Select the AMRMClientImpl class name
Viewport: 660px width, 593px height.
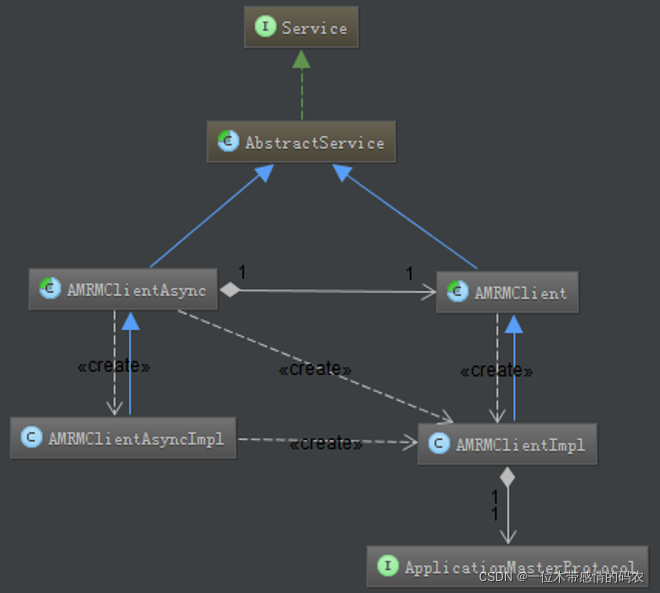520,444
